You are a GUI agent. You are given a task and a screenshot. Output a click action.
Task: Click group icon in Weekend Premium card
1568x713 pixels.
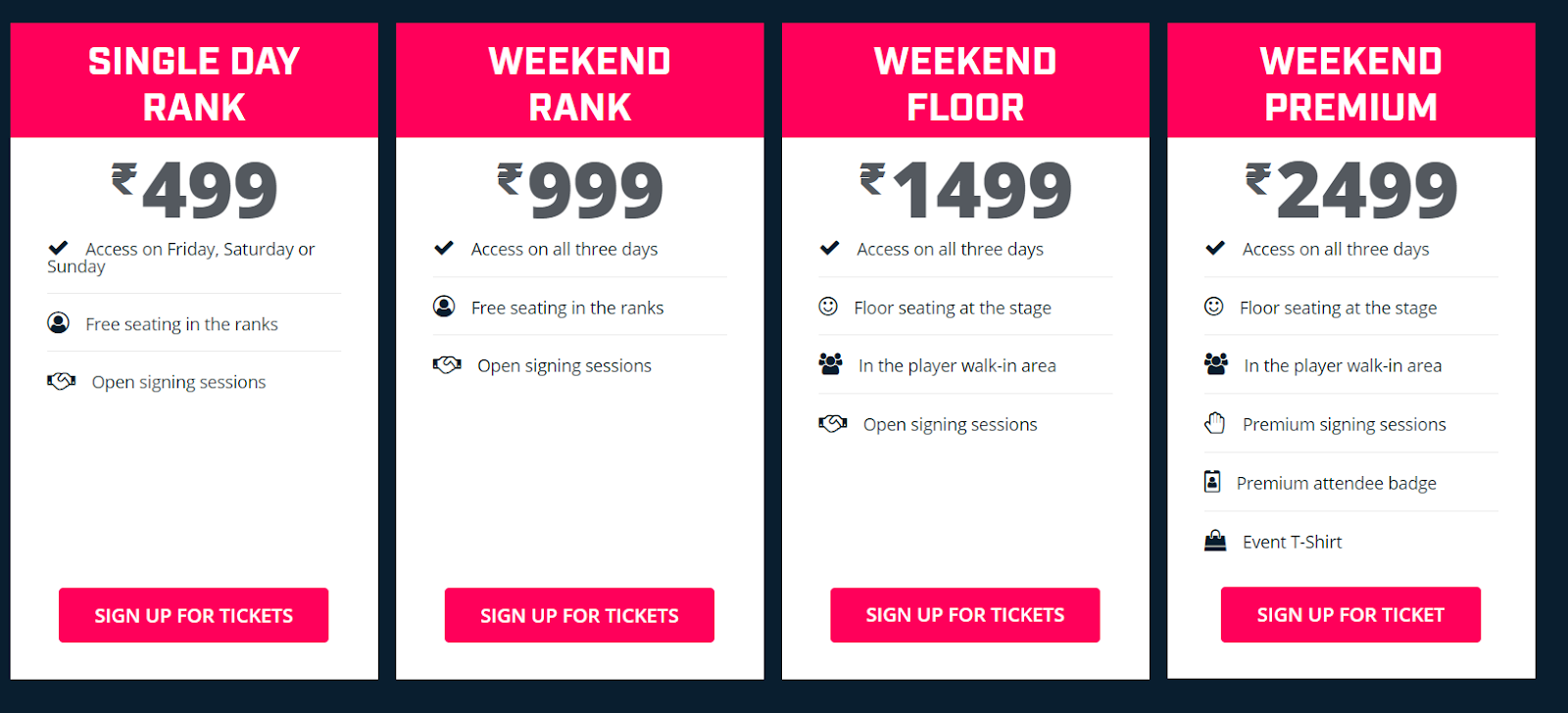coord(1216,364)
